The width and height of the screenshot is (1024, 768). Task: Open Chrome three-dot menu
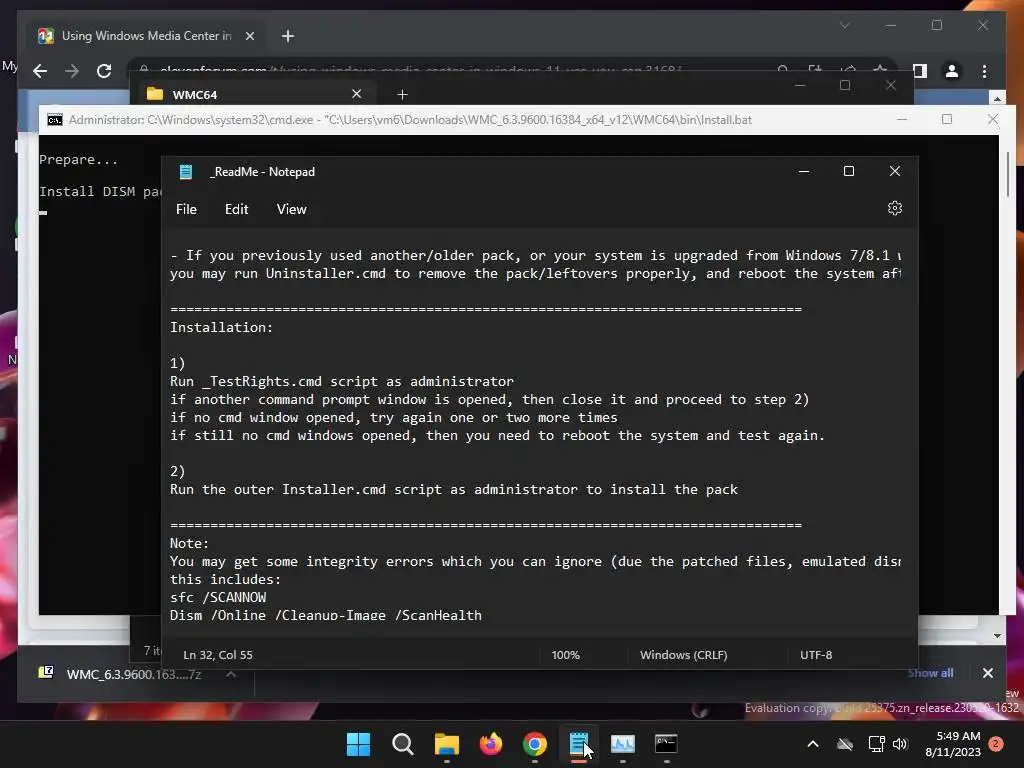coord(984,71)
